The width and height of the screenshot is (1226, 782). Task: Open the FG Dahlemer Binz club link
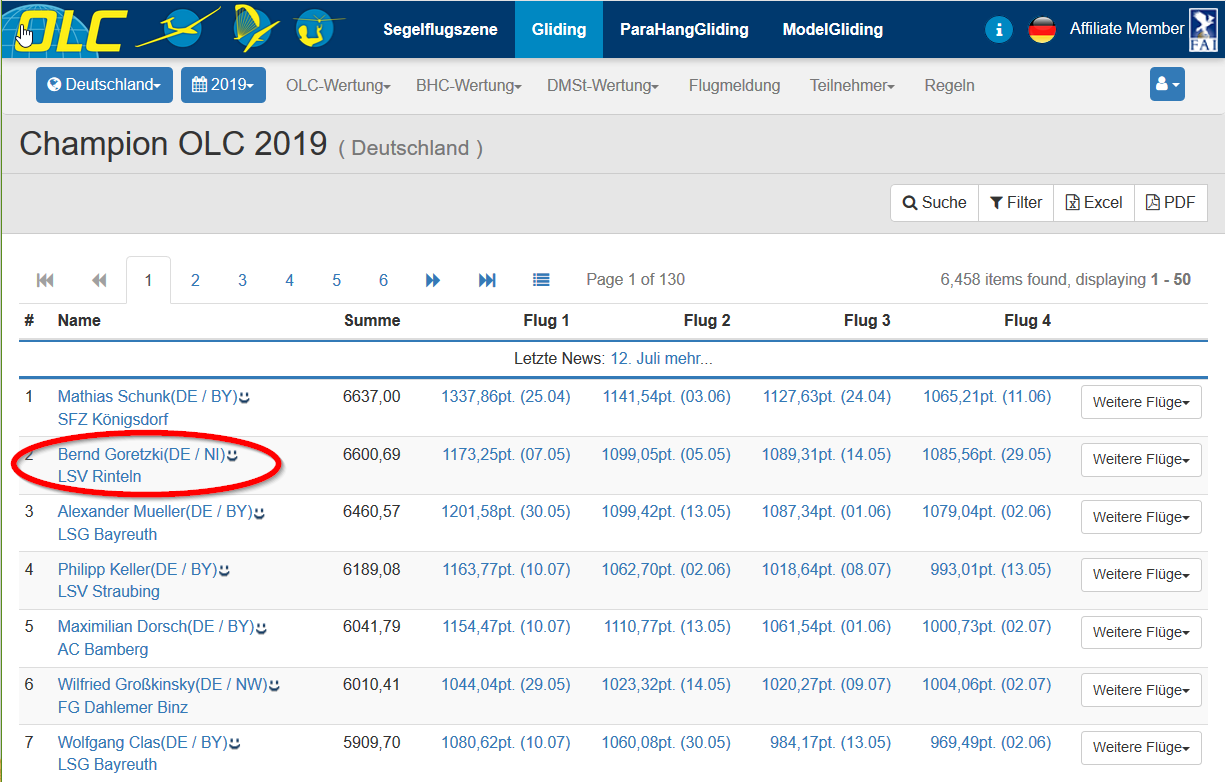point(123,708)
